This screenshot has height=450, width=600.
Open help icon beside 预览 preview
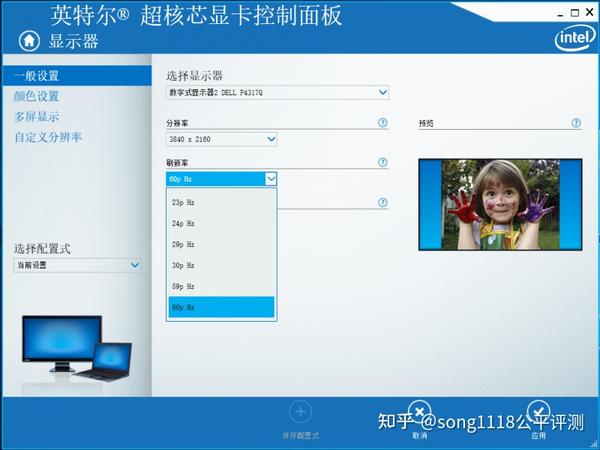(x=576, y=123)
